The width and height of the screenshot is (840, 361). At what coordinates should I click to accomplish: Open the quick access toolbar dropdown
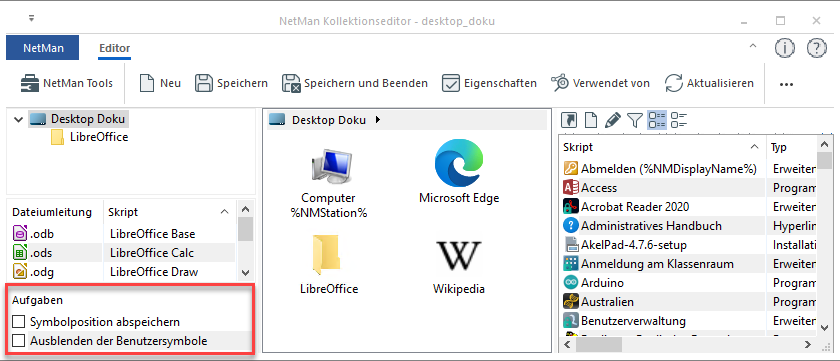pos(32,19)
